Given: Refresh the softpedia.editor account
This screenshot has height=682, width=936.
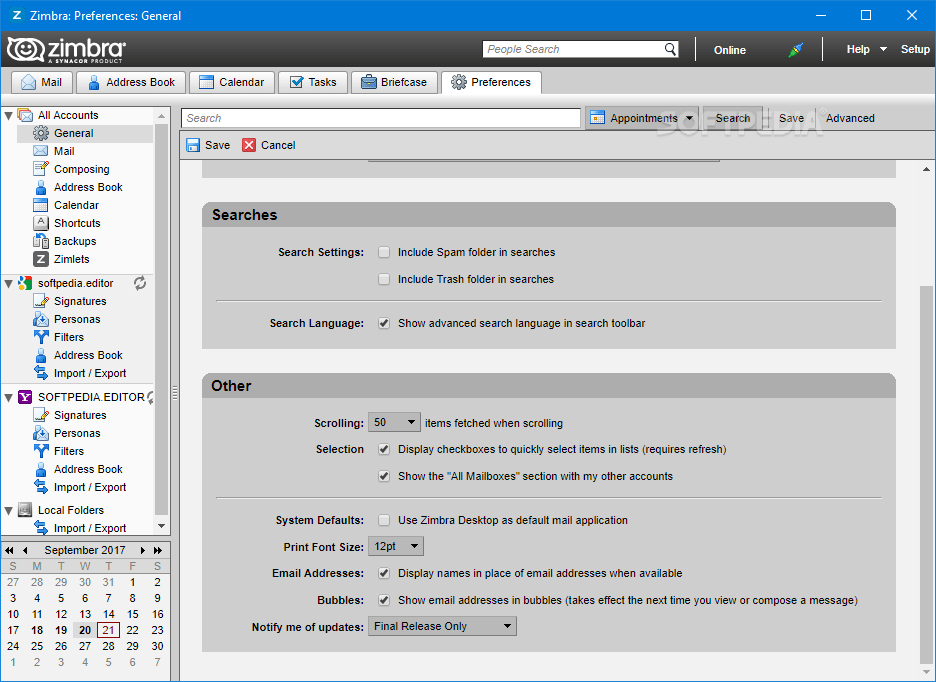Looking at the screenshot, I should click(139, 283).
